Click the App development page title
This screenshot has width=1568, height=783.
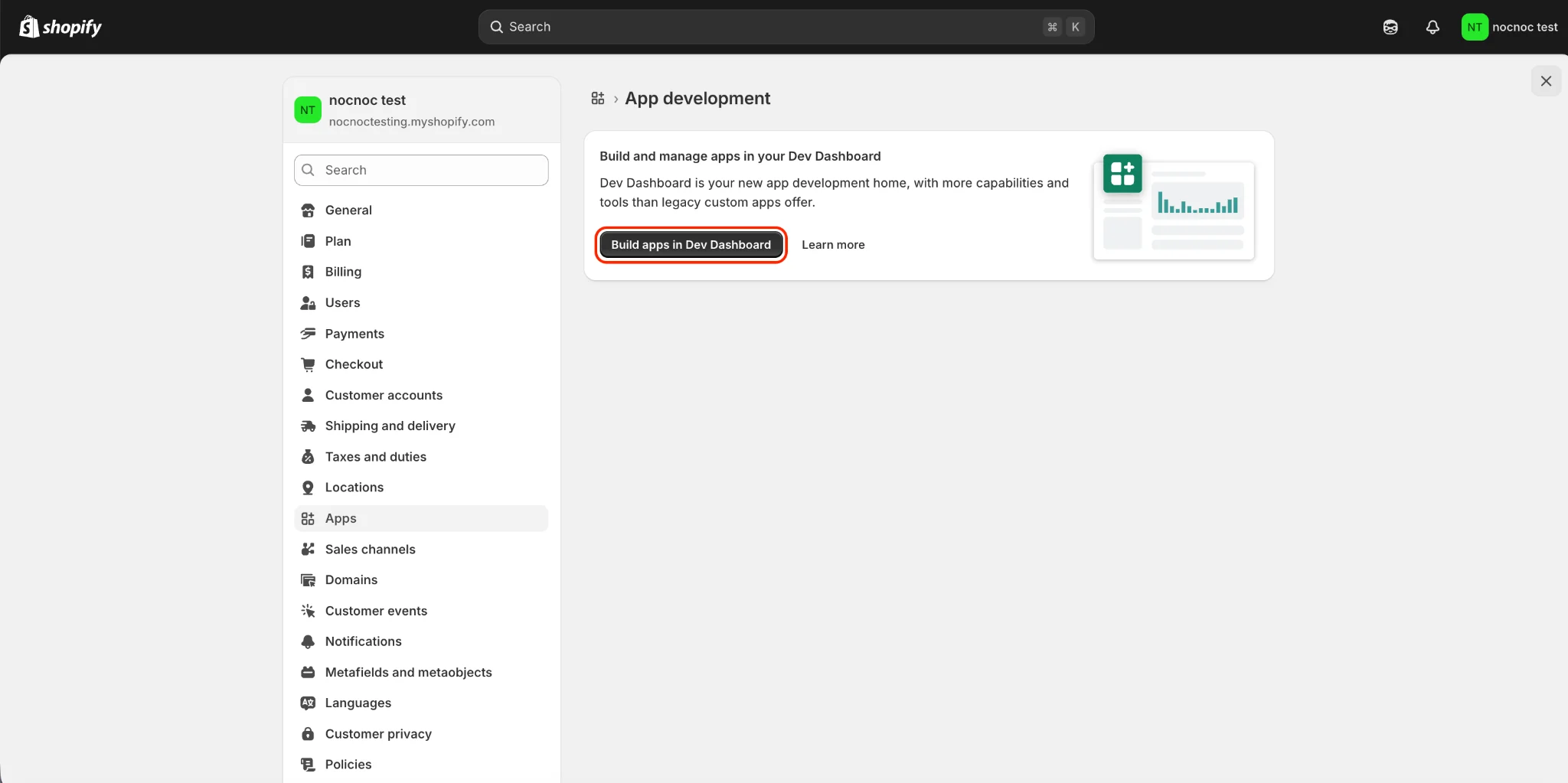(697, 98)
